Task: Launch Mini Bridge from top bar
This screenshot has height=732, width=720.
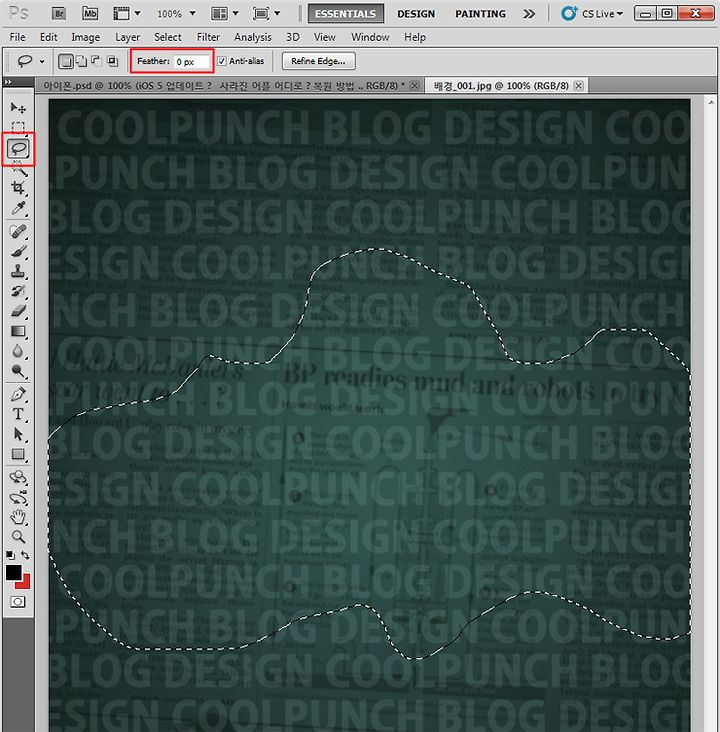Action: pos(90,14)
